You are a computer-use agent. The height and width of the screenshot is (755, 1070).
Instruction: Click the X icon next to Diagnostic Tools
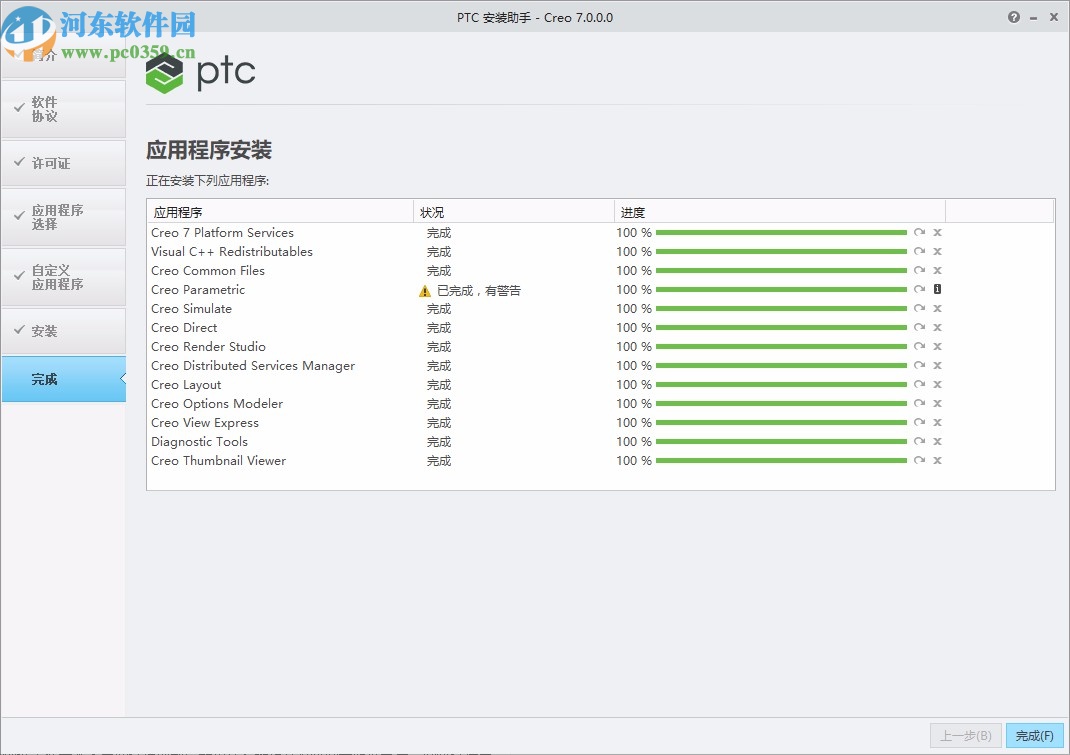(x=937, y=441)
